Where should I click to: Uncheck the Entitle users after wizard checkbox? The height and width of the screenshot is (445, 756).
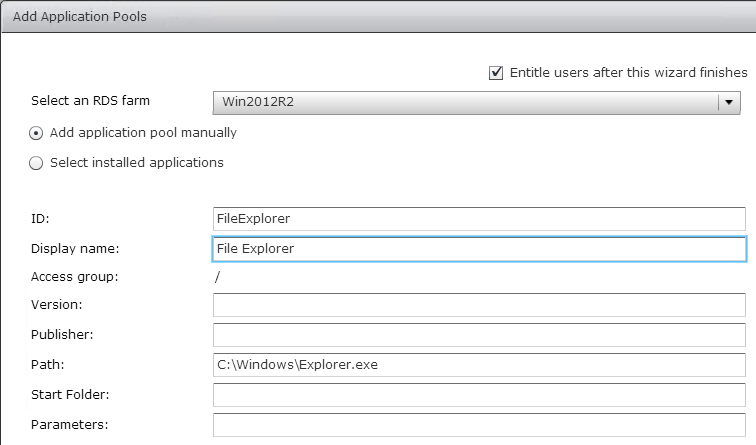[496, 73]
